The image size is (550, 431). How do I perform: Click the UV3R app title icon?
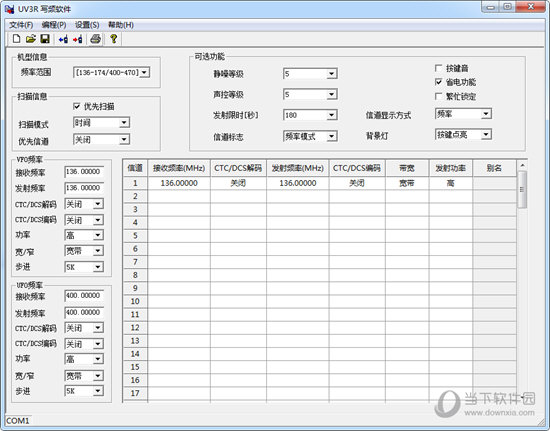9,9
